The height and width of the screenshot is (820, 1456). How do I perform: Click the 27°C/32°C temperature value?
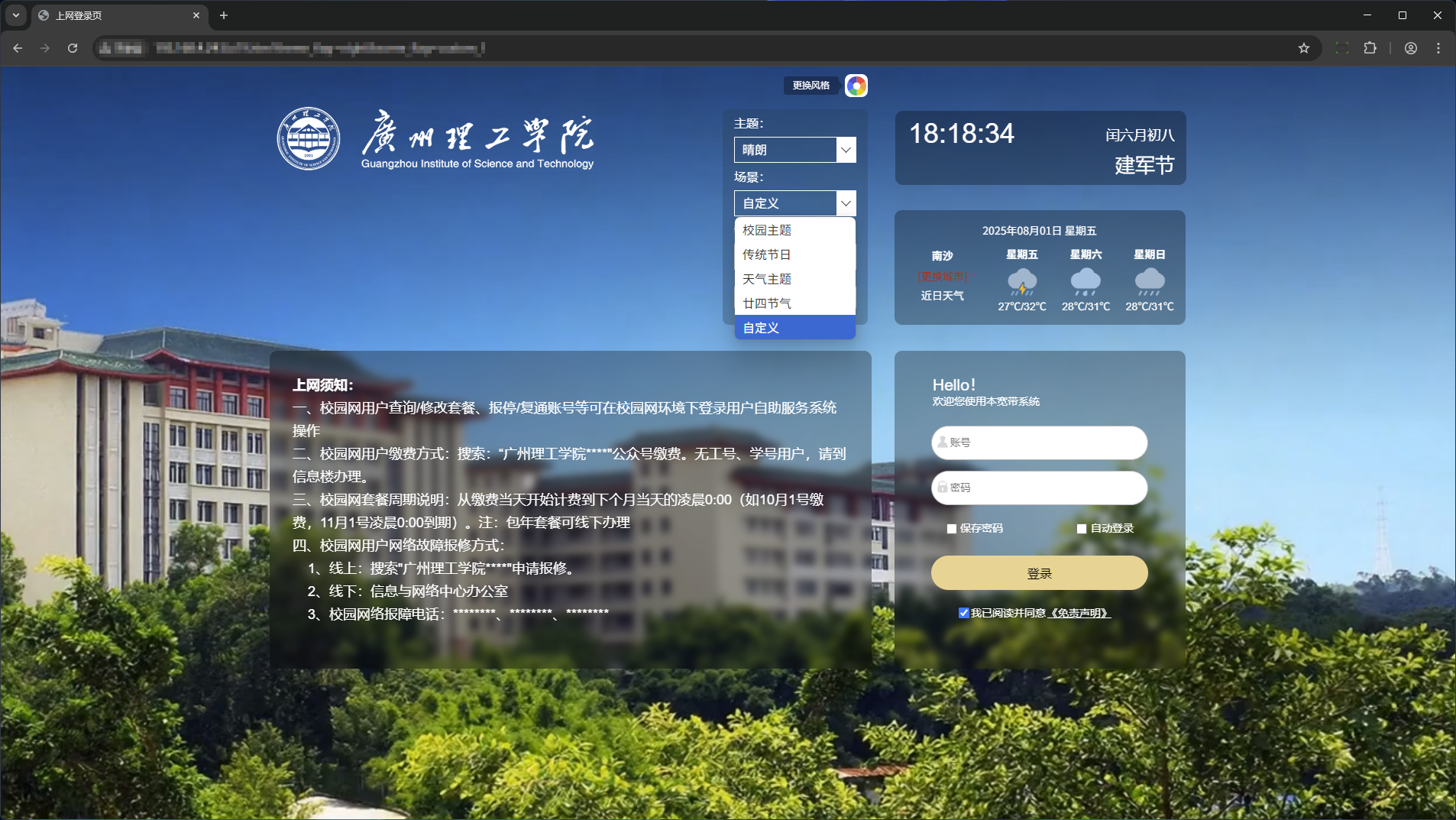pyautogui.click(x=1022, y=306)
